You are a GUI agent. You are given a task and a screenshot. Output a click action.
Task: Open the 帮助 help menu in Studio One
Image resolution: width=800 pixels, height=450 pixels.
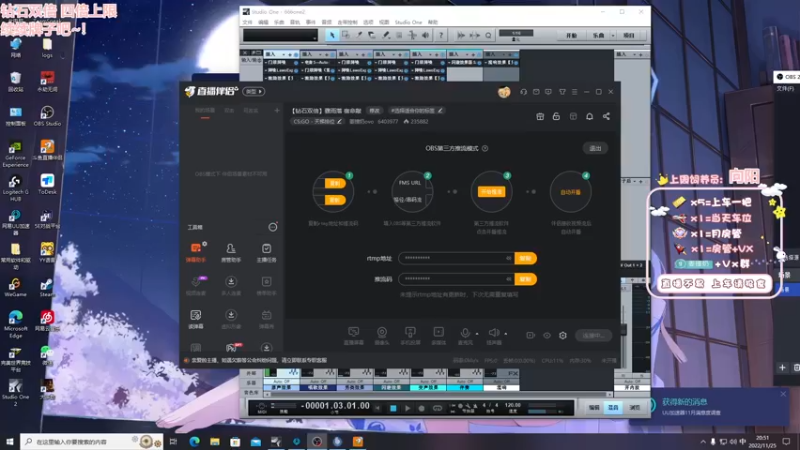(433, 22)
